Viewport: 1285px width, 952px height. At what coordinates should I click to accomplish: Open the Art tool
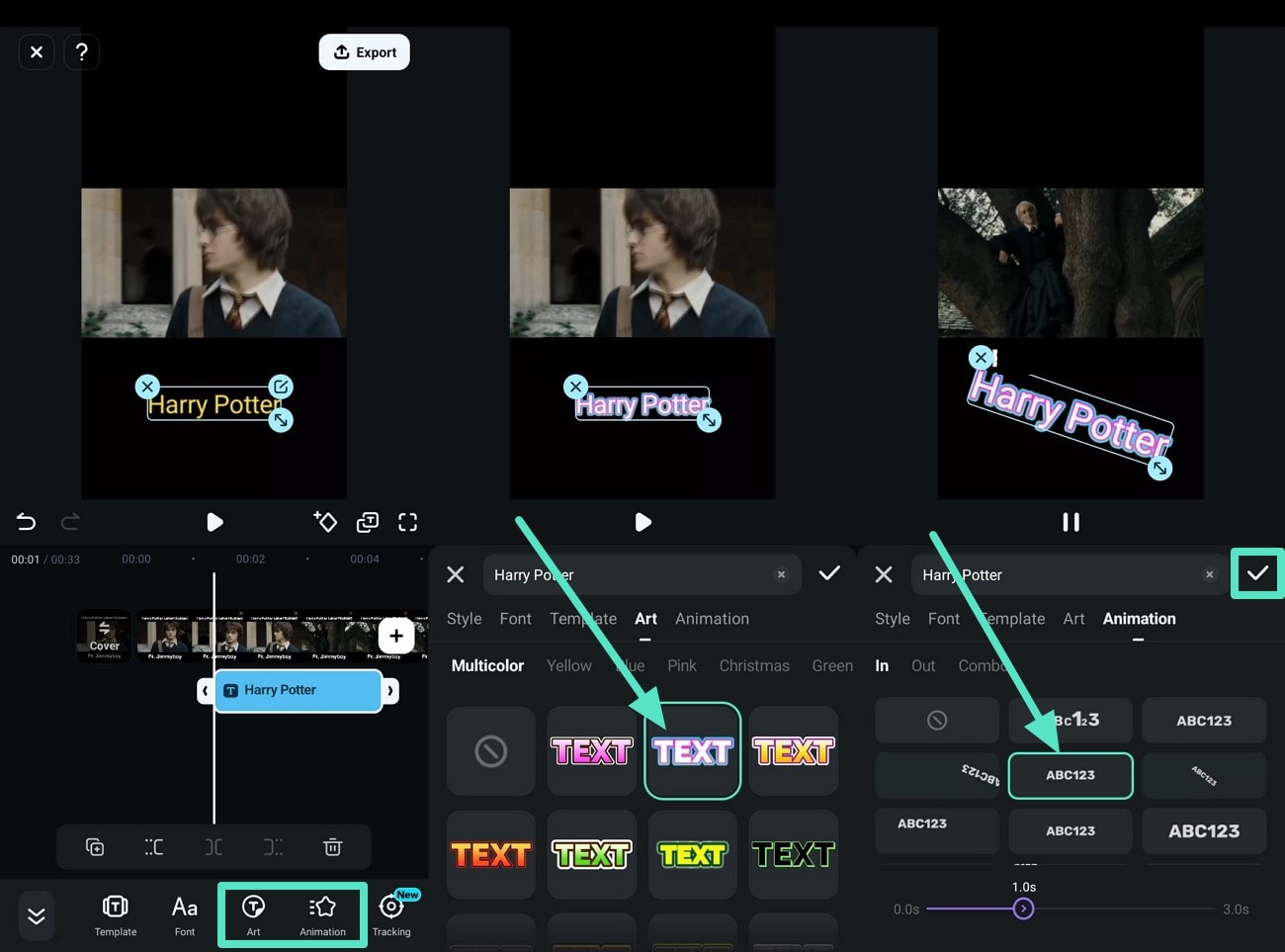point(254,915)
